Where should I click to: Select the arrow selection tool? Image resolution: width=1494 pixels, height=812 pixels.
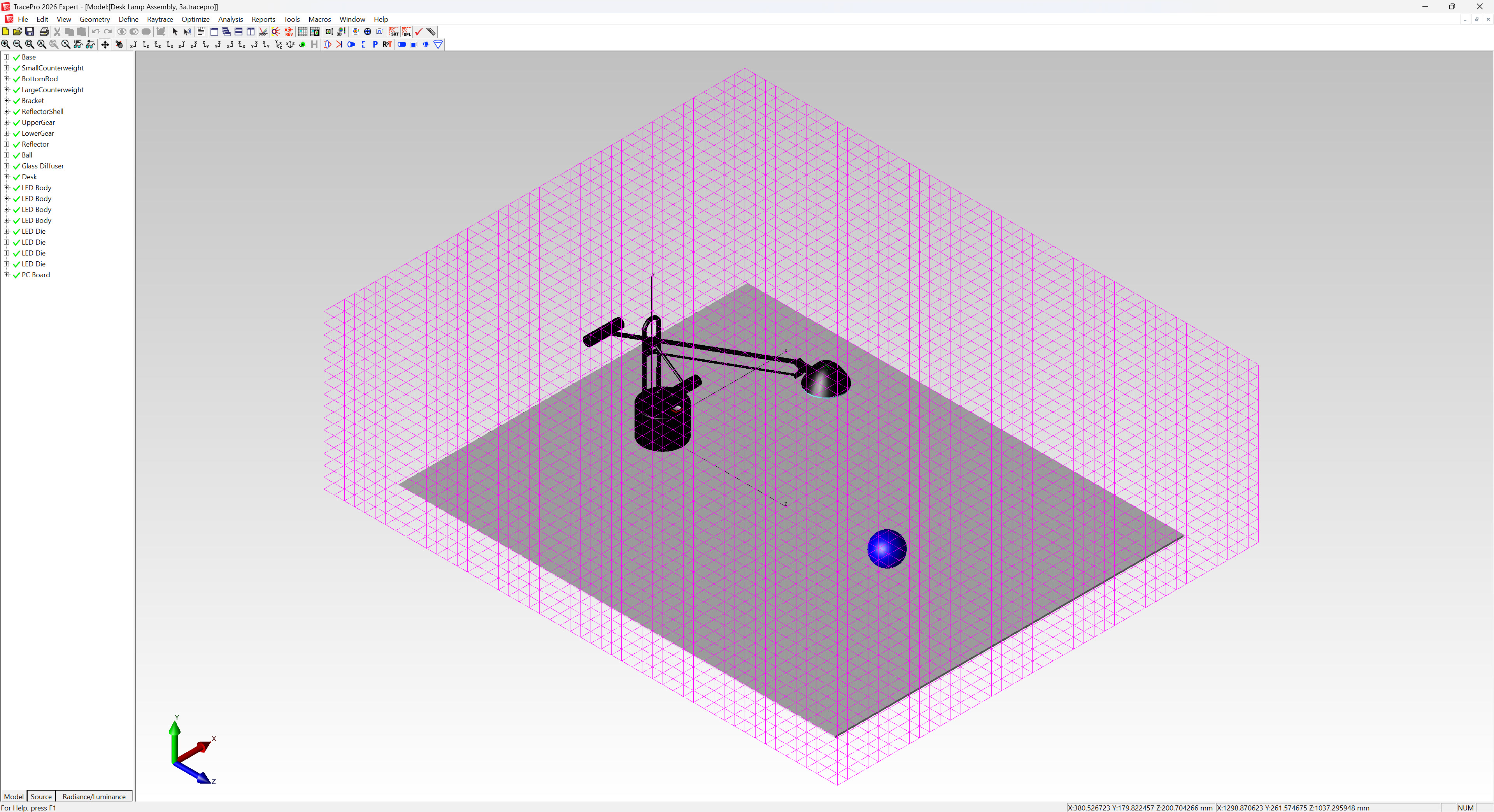click(x=175, y=31)
